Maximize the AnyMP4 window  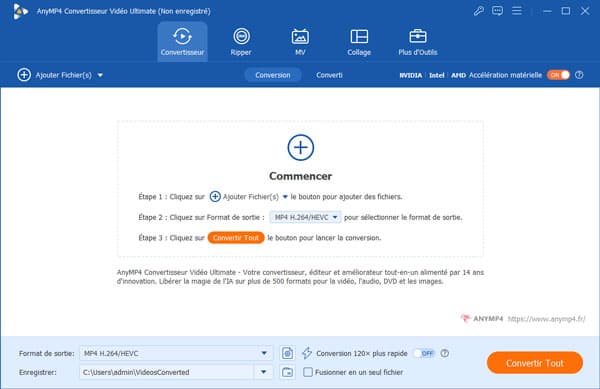(x=566, y=11)
